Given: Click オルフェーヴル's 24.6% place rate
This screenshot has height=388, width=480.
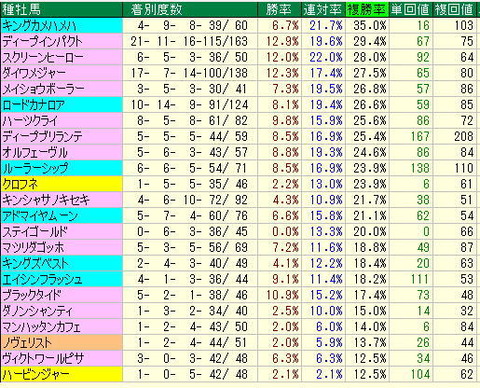Looking at the screenshot, I should coord(370,153).
